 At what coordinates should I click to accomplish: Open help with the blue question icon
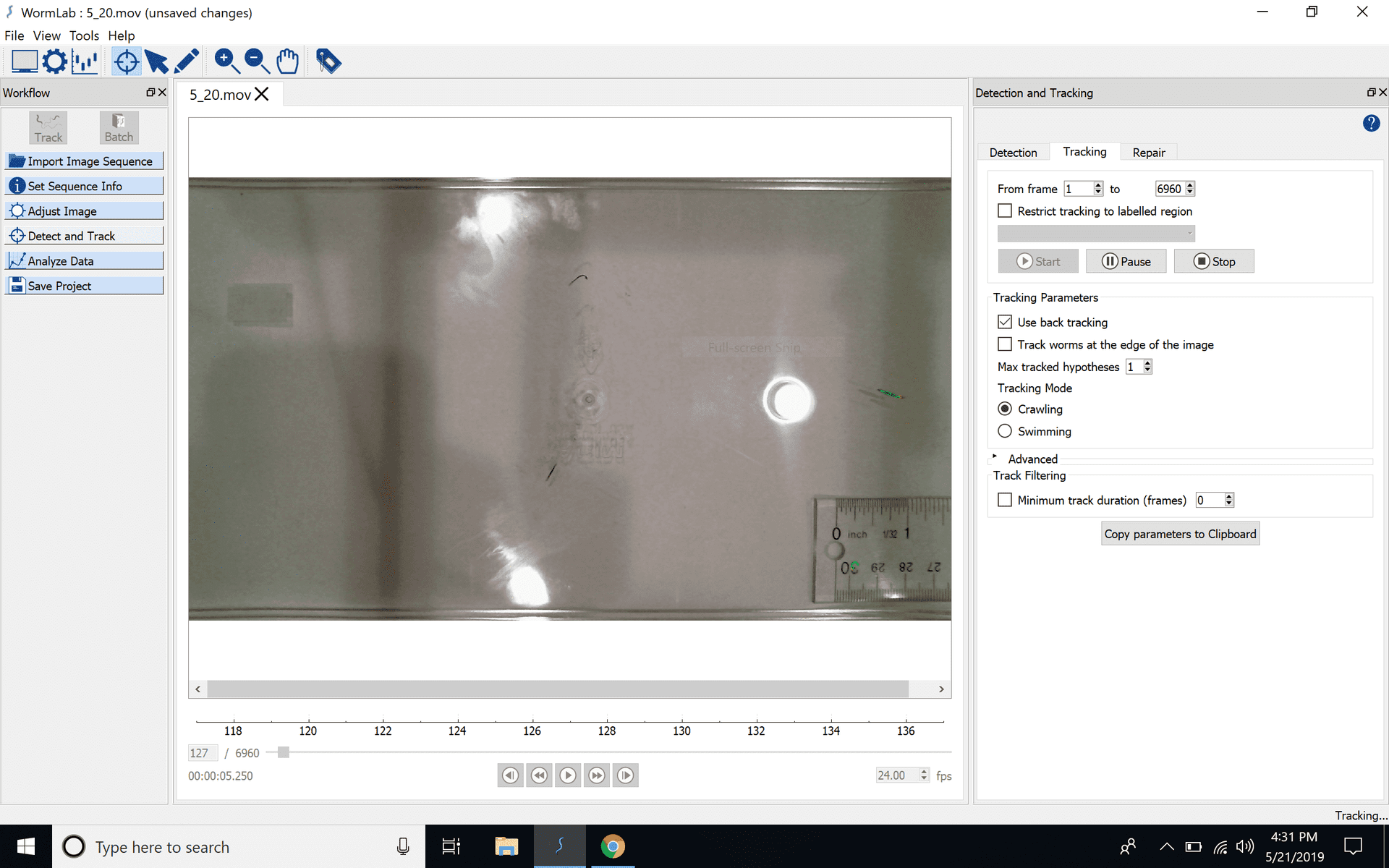click(x=1370, y=123)
